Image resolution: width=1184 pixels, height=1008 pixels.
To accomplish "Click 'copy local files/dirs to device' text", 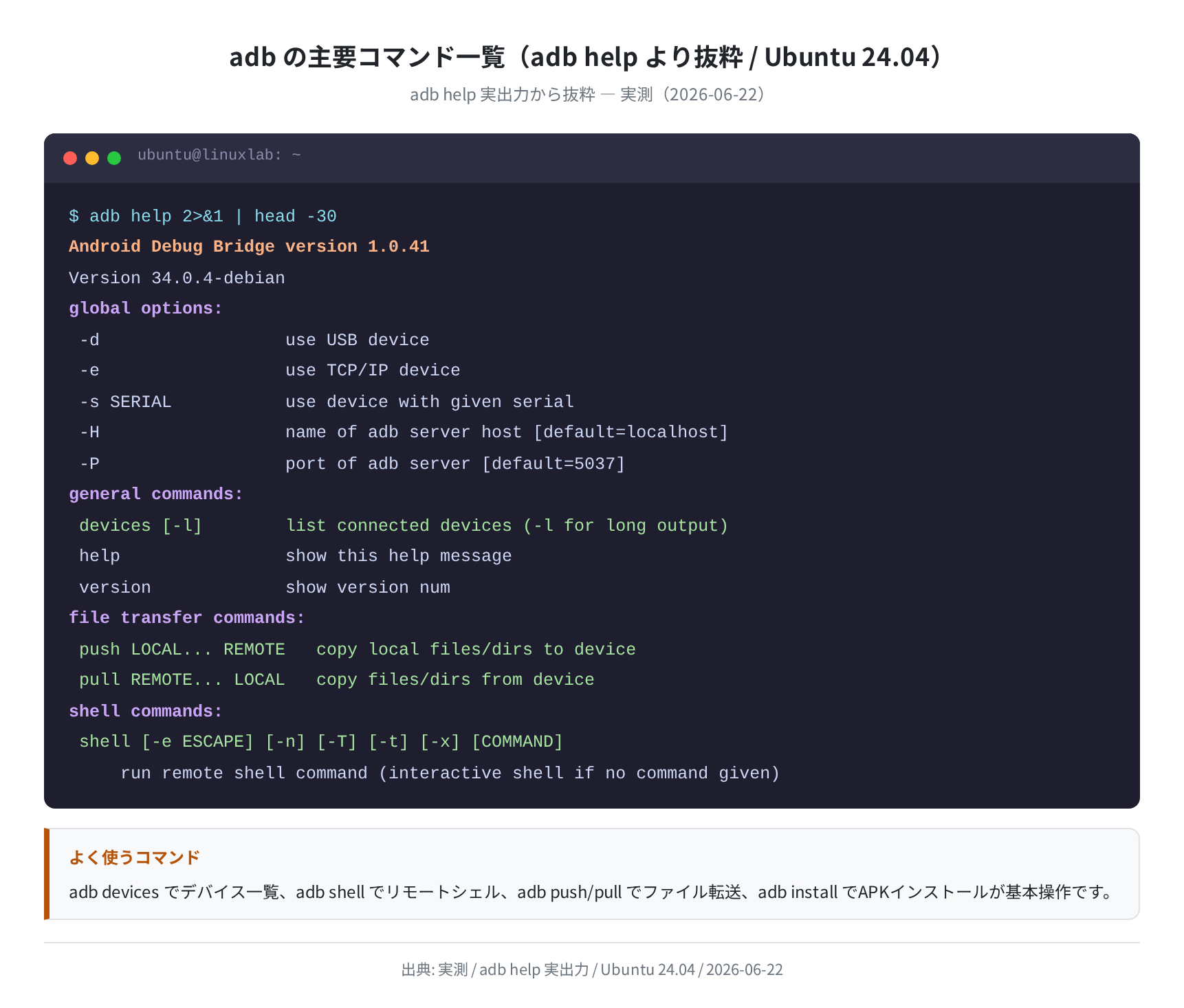I will pyautogui.click(x=476, y=649).
